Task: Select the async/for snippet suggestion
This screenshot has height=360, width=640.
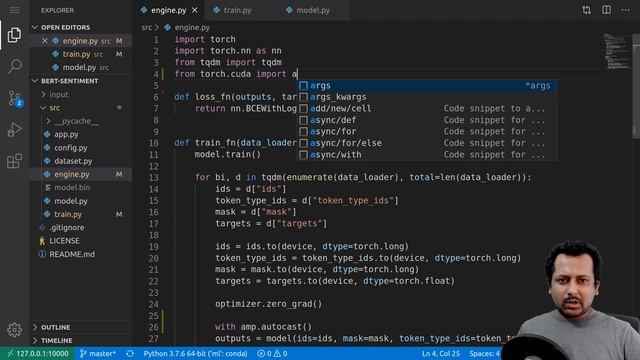Action: coord(427,131)
